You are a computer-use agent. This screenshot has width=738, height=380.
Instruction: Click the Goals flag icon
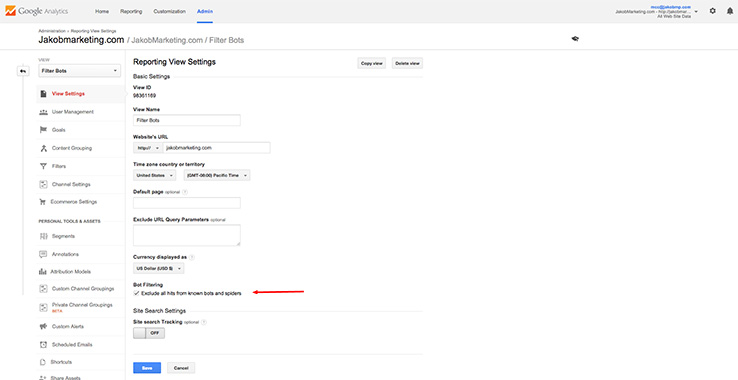pos(43,130)
